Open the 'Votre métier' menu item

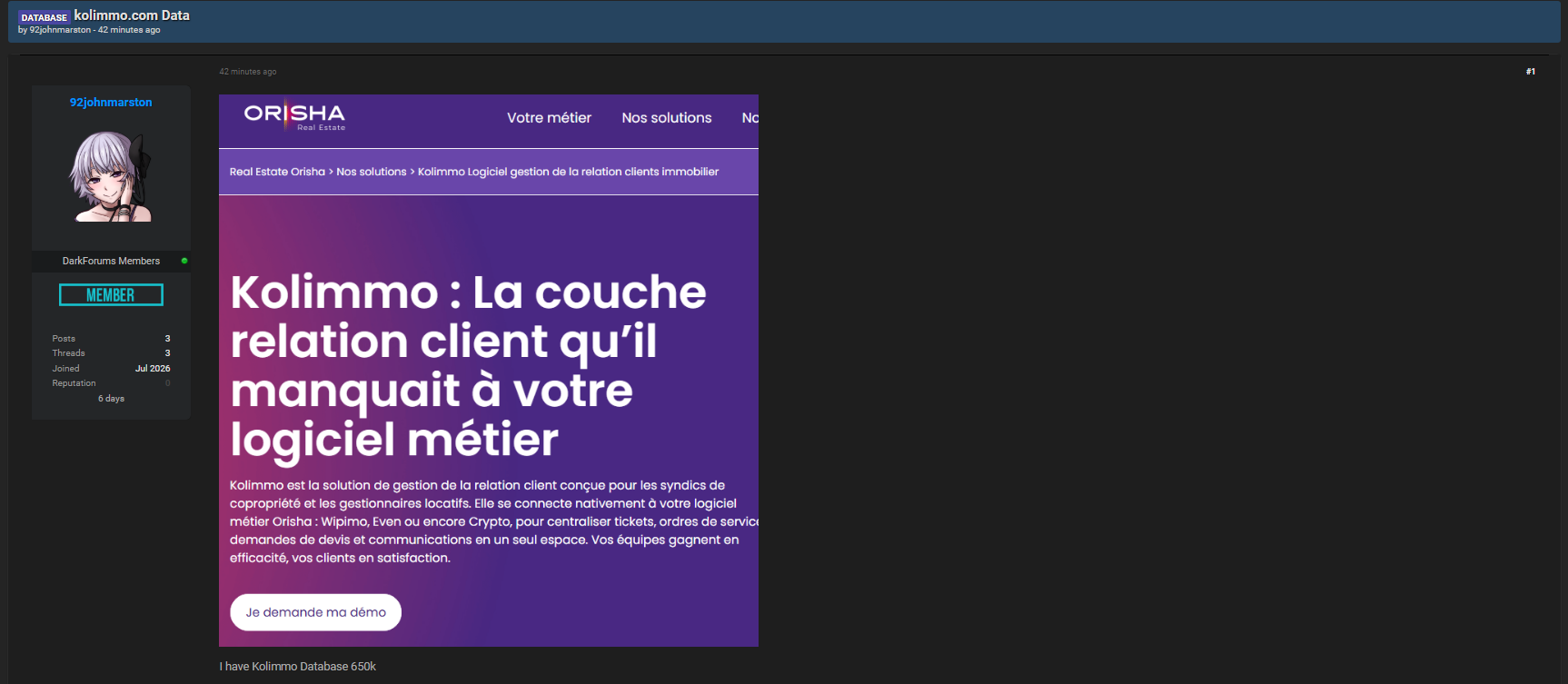click(549, 118)
